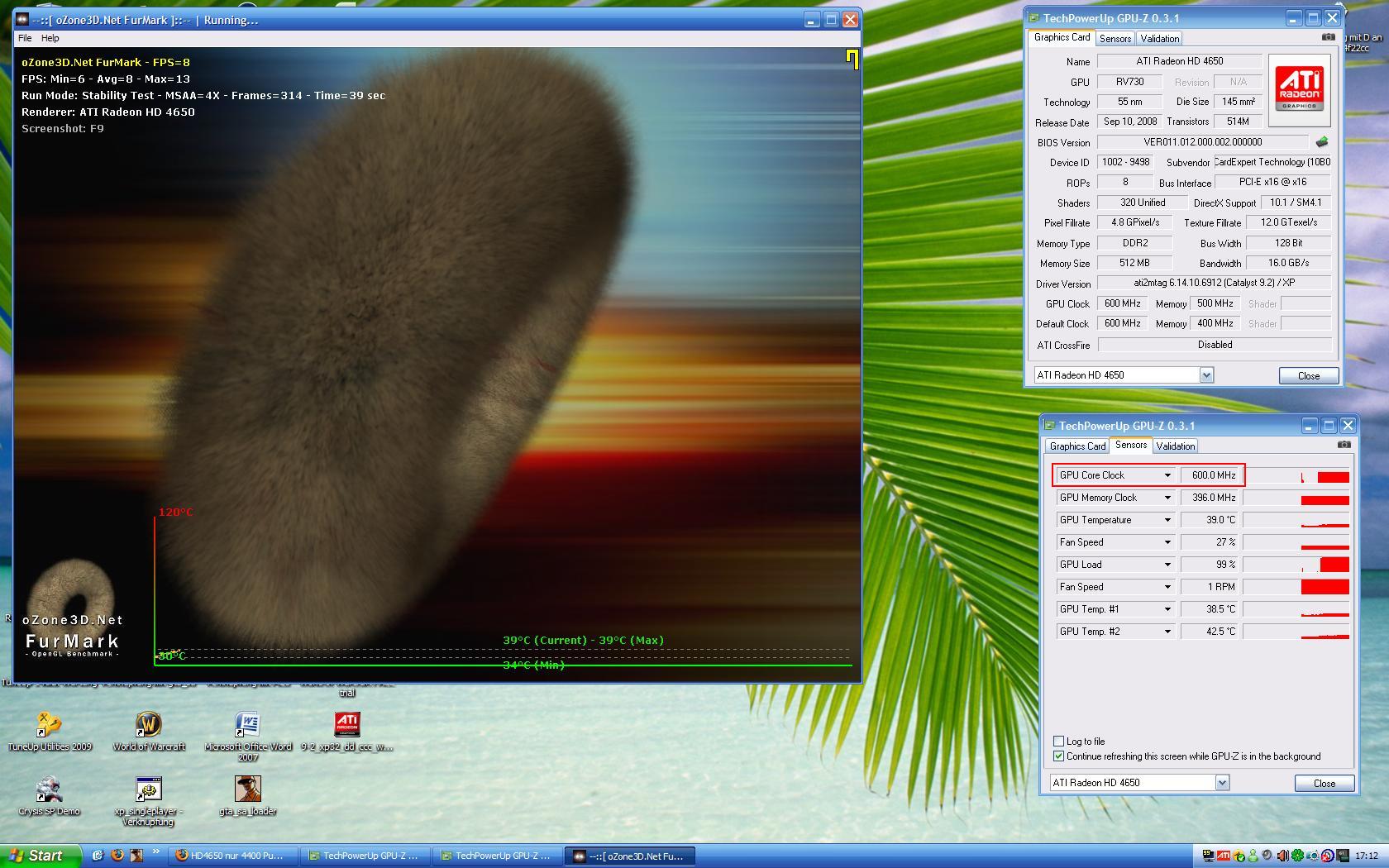Screen dimensions: 1389x868
Task: Click the ATI CrossFire status field
Action: (1215, 345)
